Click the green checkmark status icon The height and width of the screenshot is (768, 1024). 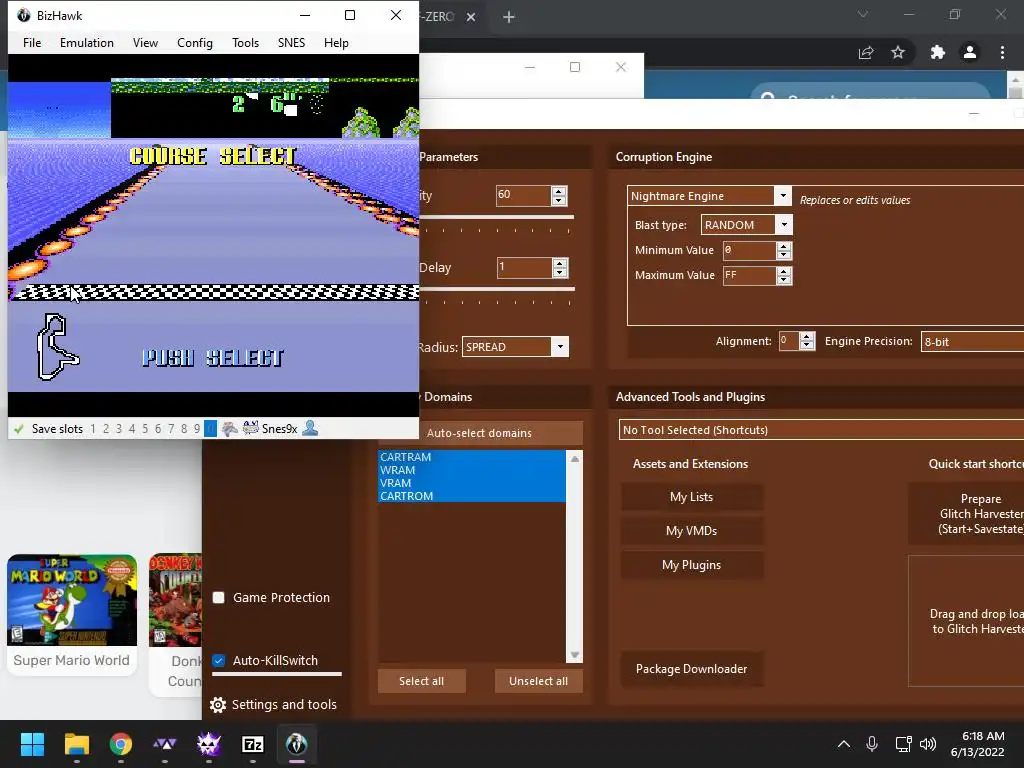click(x=19, y=429)
